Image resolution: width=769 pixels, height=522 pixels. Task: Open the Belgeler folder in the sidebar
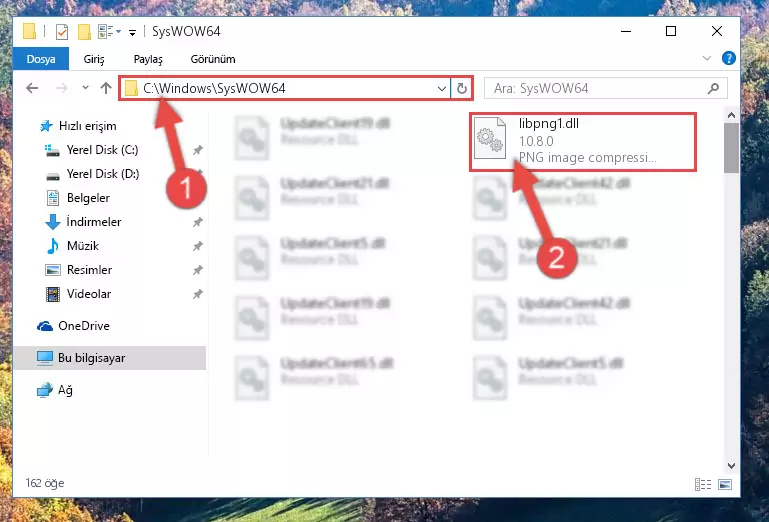pyautogui.click(x=77, y=198)
